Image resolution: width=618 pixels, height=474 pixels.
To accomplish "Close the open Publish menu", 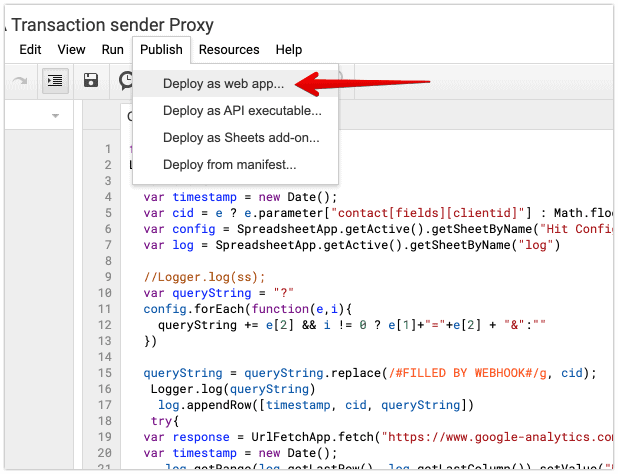I will pyautogui.click(x=162, y=50).
